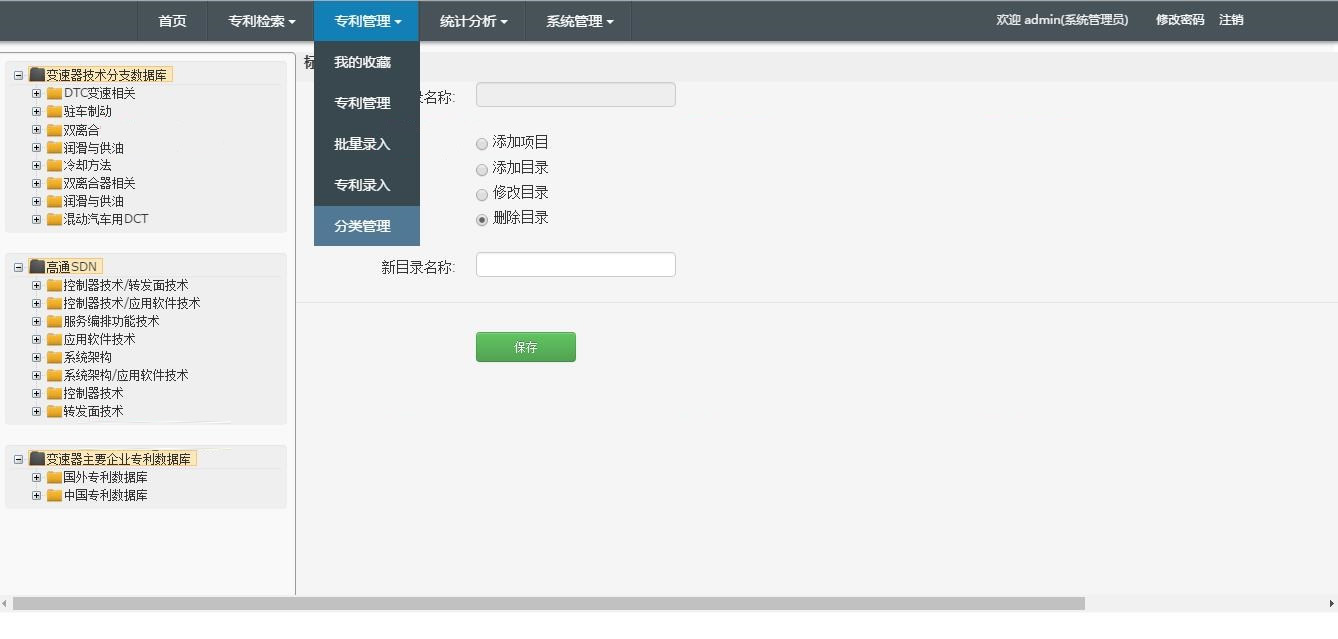The image size is (1338, 639).
Task: Select 我的收藏 from the open menu
Action: 360,61
